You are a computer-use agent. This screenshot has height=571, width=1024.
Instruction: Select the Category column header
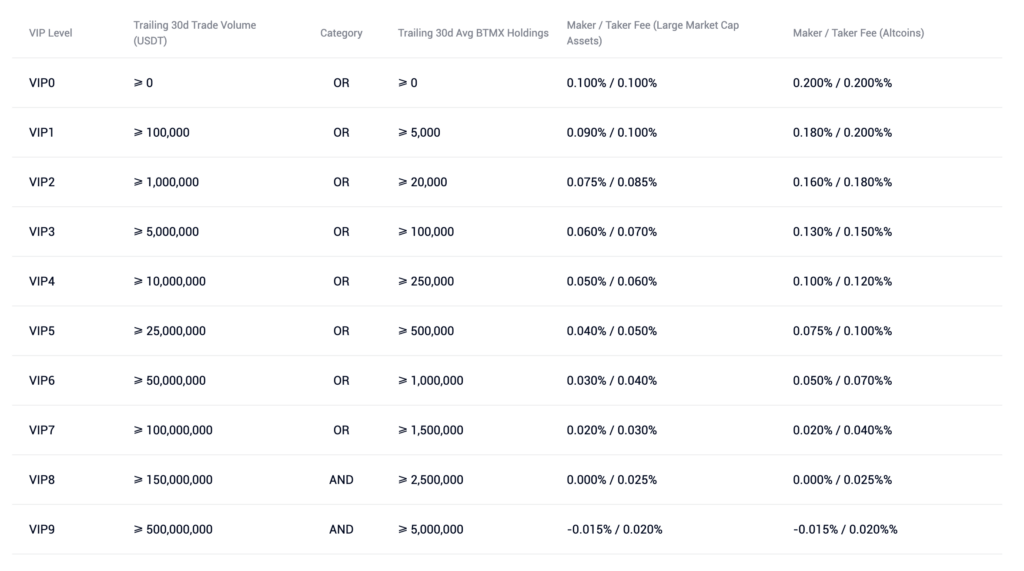pos(341,33)
